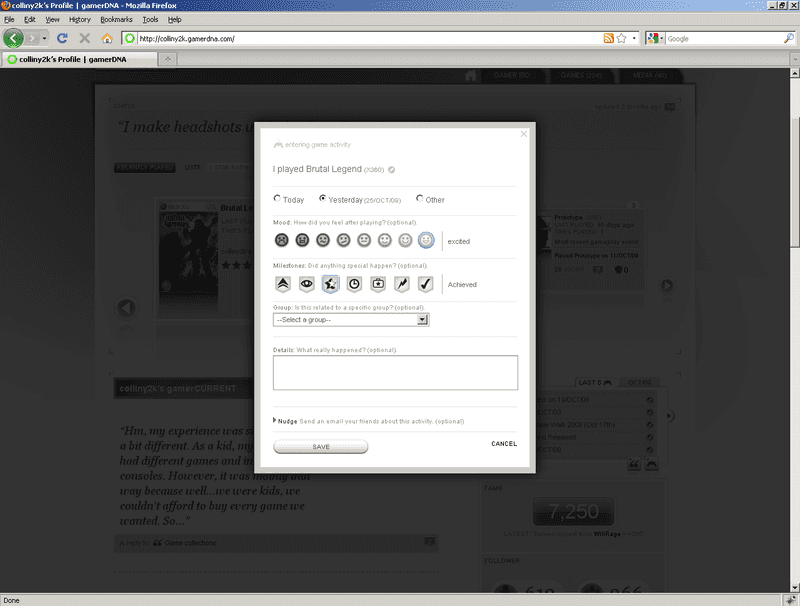
Task: Choose the Yesterday radio button
Action: coord(322,199)
